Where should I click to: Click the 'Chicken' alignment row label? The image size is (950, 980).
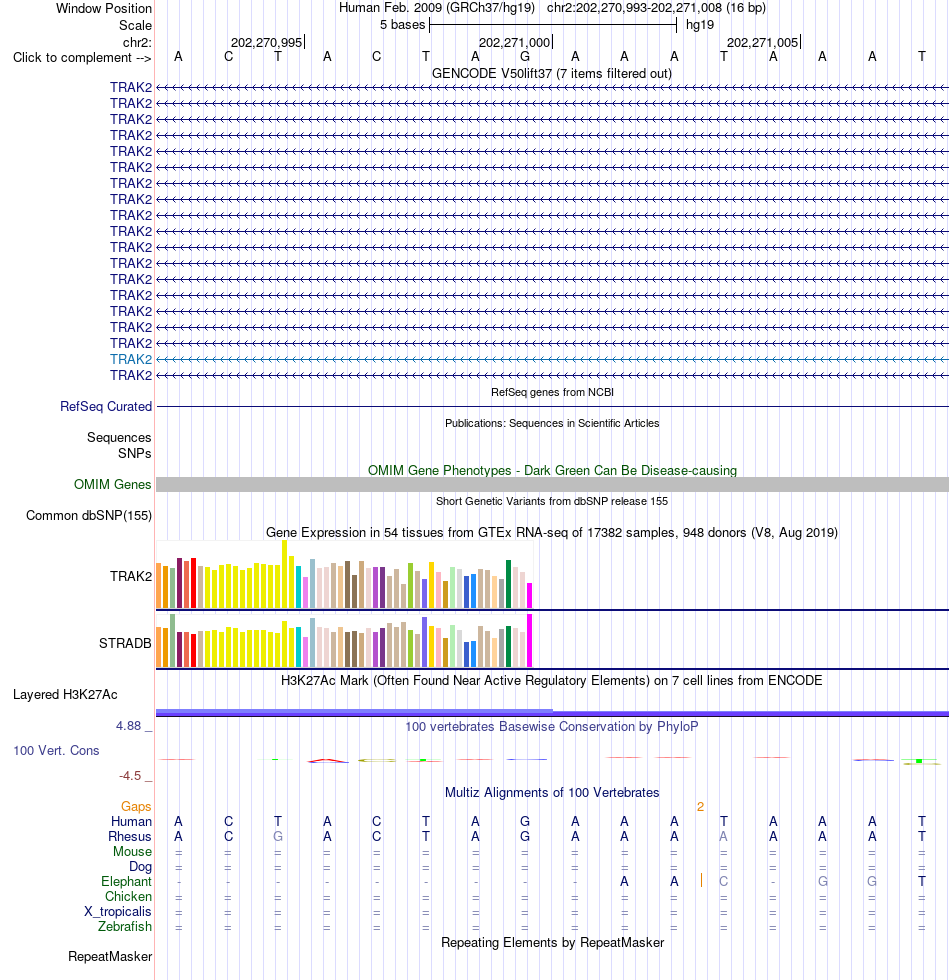pyautogui.click(x=128, y=897)
